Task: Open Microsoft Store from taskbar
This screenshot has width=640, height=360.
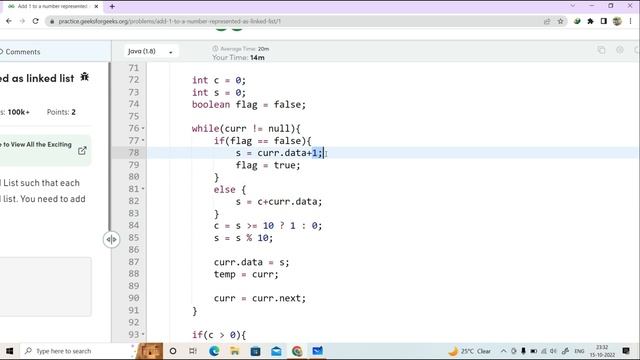Action: click(x=256, y=351)
